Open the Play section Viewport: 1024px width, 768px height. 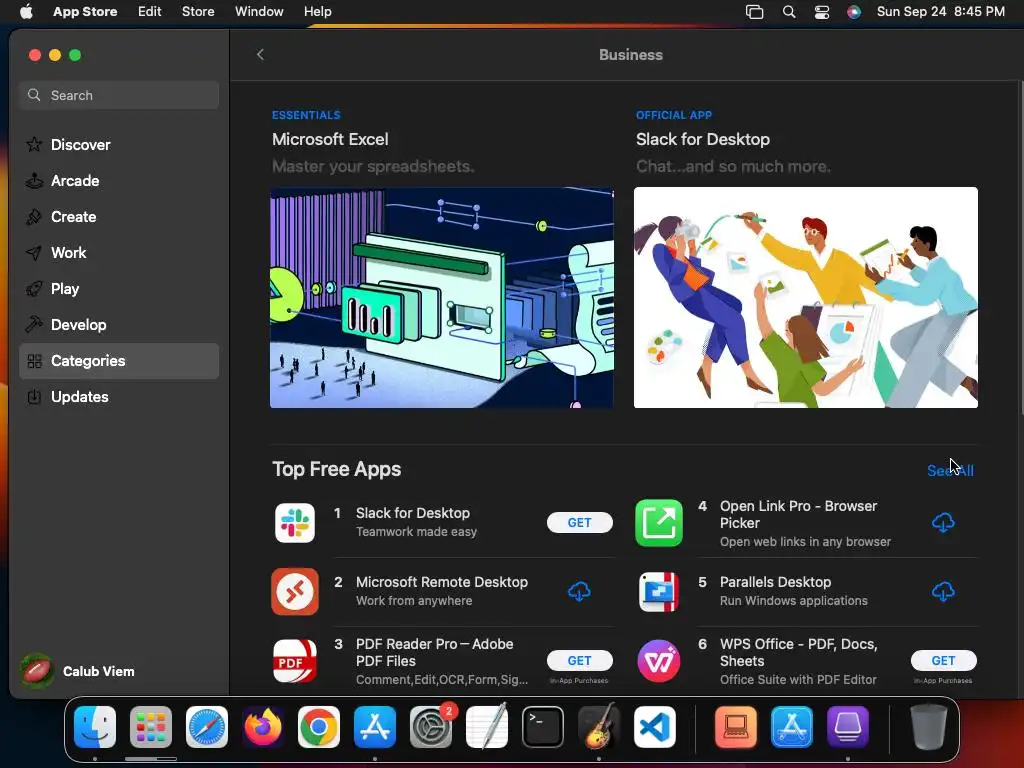(119, 289)
